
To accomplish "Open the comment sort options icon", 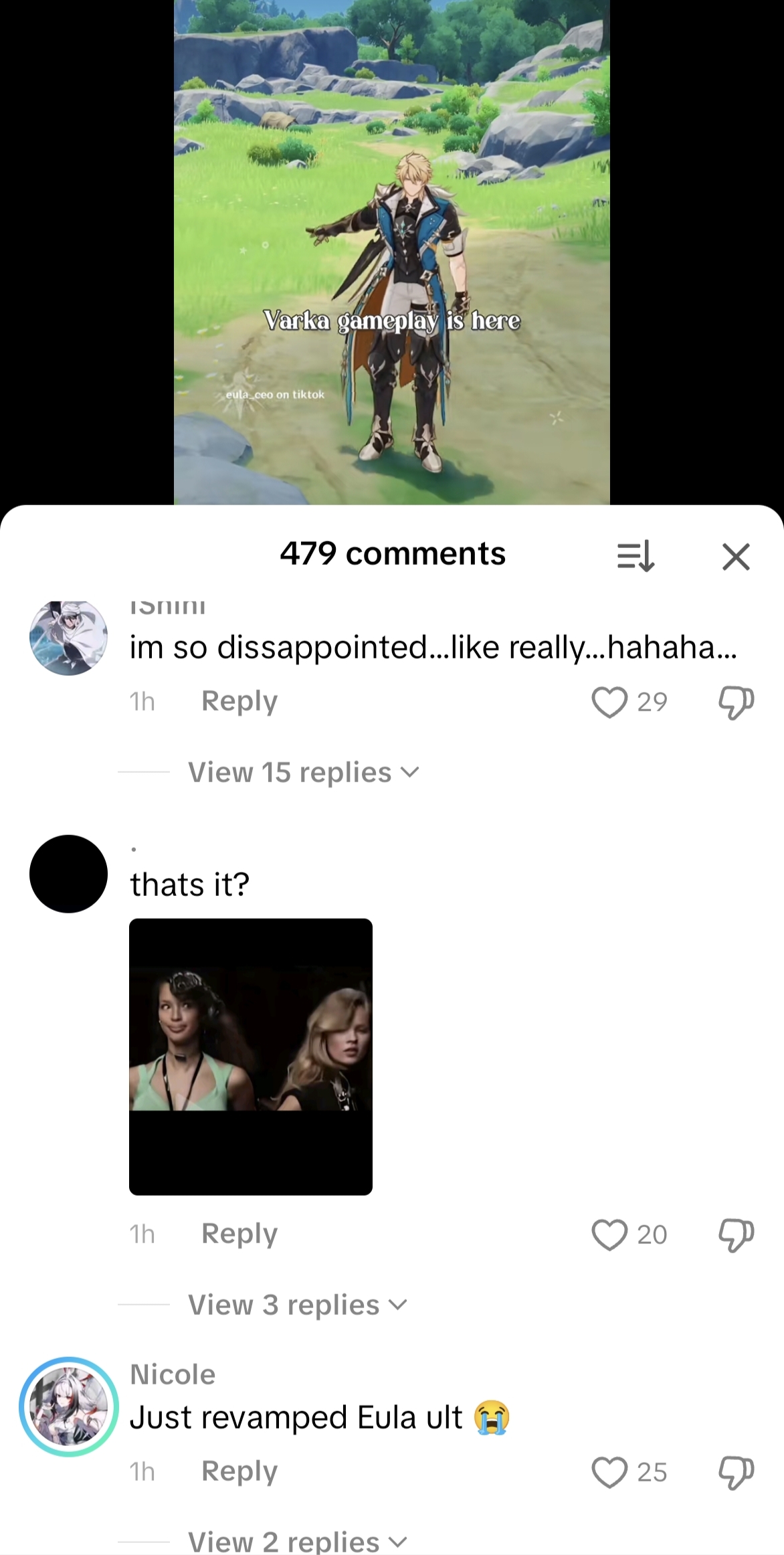I will (x=635, y=556).
